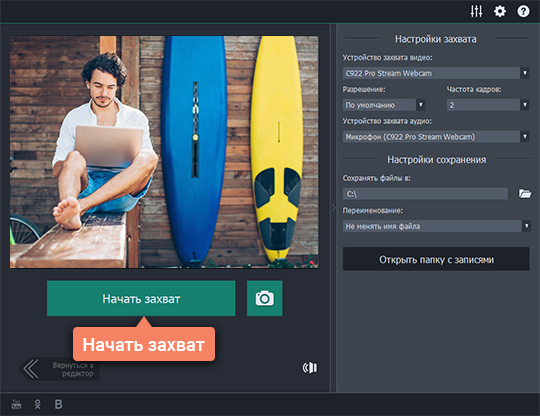Viewport: 540px width, 416px height.
Task: Toggle the audio speaker icon below preview
Action: point(310,368)
